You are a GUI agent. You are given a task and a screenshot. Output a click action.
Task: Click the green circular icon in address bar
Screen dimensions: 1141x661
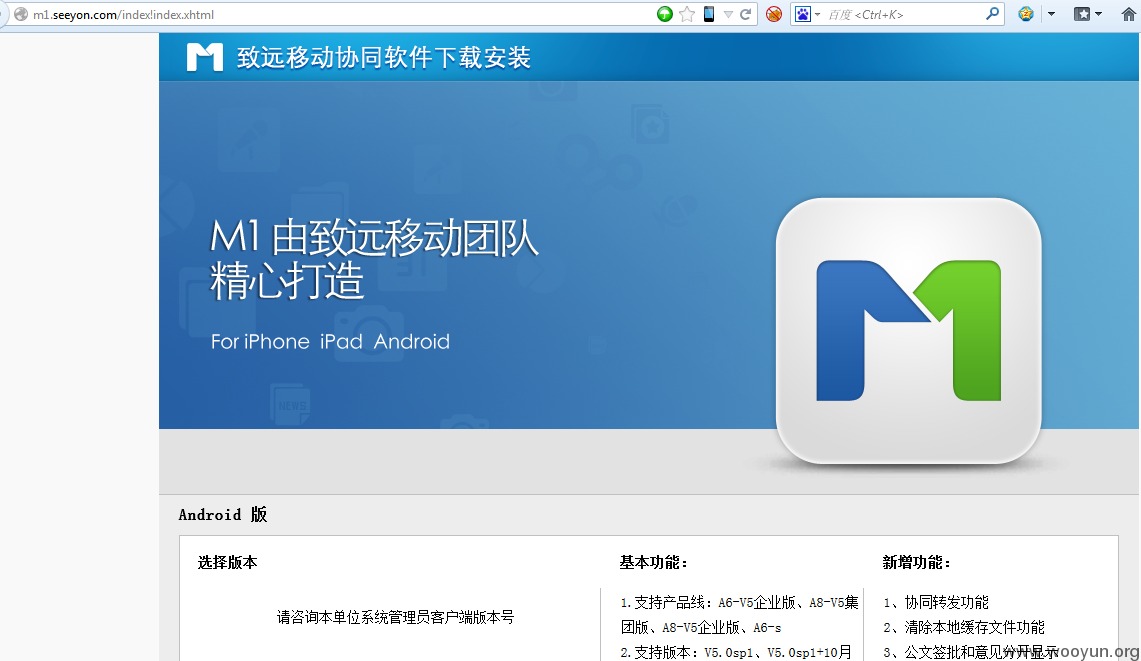click(x=664, y=14)
